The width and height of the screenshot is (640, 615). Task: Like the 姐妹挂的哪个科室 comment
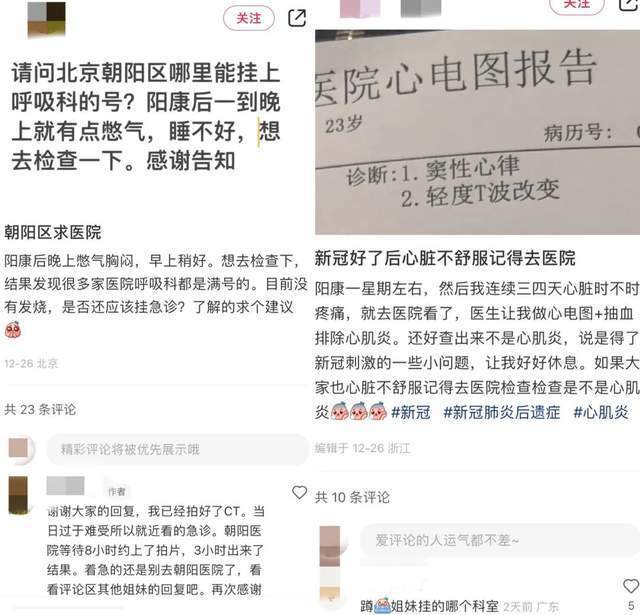click(x=631, y=586)
